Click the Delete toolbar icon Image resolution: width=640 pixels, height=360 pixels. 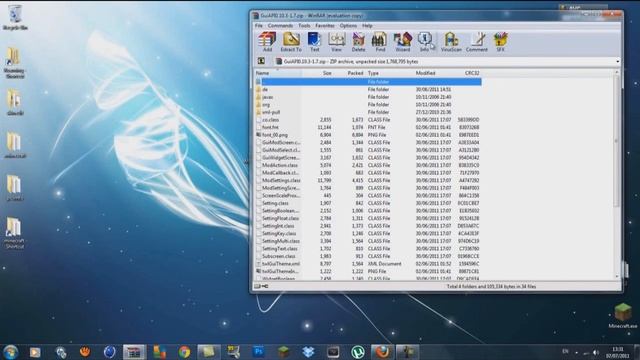pyautogui.click(x=358, y=42)
